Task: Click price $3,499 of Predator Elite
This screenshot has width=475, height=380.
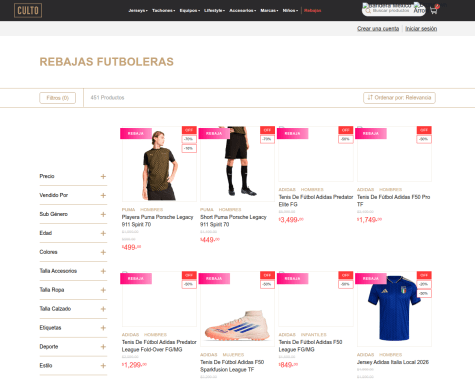Action: click(x=291, y=220)
